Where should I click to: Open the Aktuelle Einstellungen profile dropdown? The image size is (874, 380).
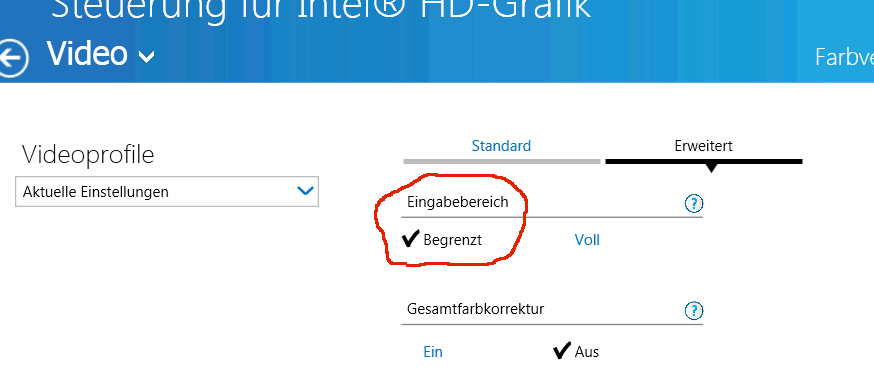167,192
